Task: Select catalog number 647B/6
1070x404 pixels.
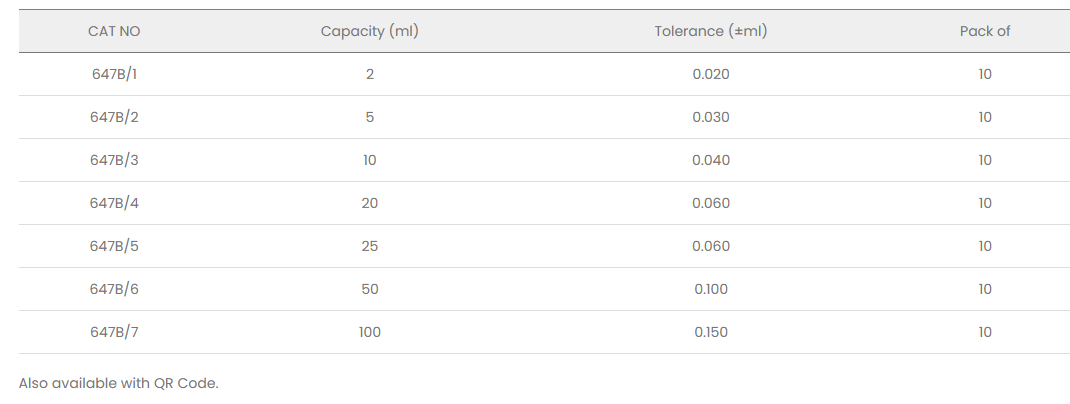Action: [114, 289]
